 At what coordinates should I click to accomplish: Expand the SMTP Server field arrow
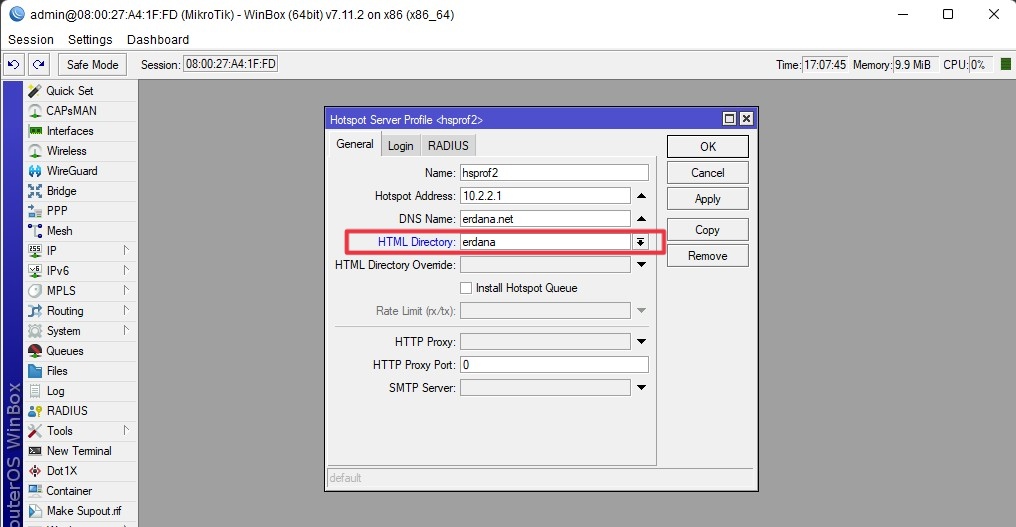pyautogui.click(x=641, y=388)
